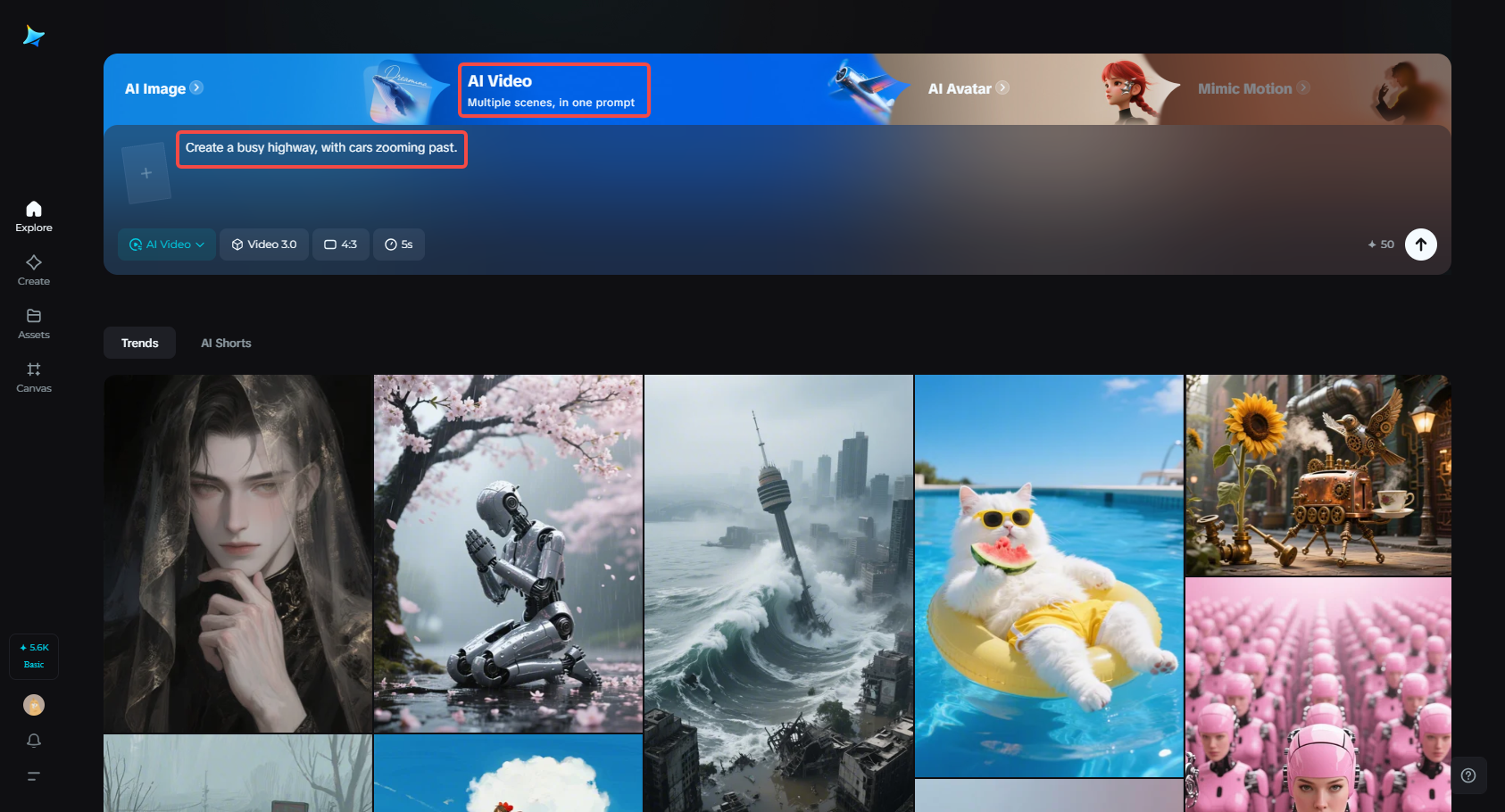Screen dimensions: 1505x812
Task: Add a reference image with the plus tile
Action: click(x=146, y=173)
